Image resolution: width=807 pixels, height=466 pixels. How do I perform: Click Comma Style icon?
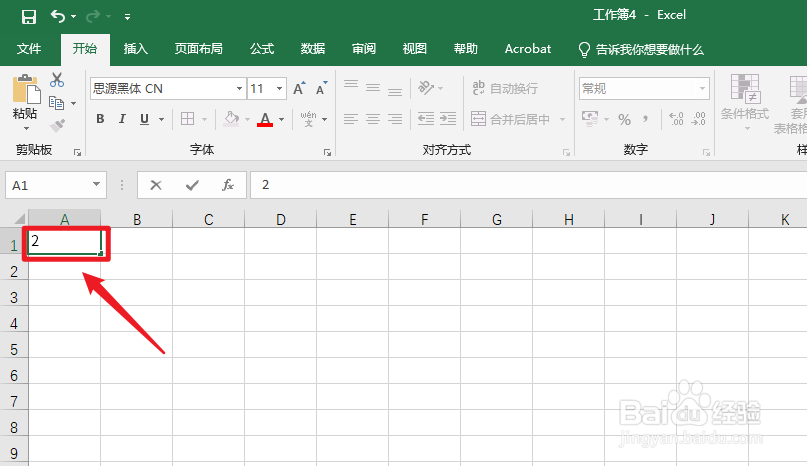pyautogui.click(x=645, y=119)
